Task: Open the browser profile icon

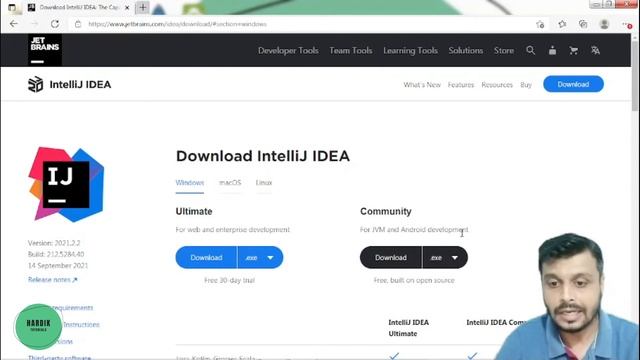Action: pos(604,24)
